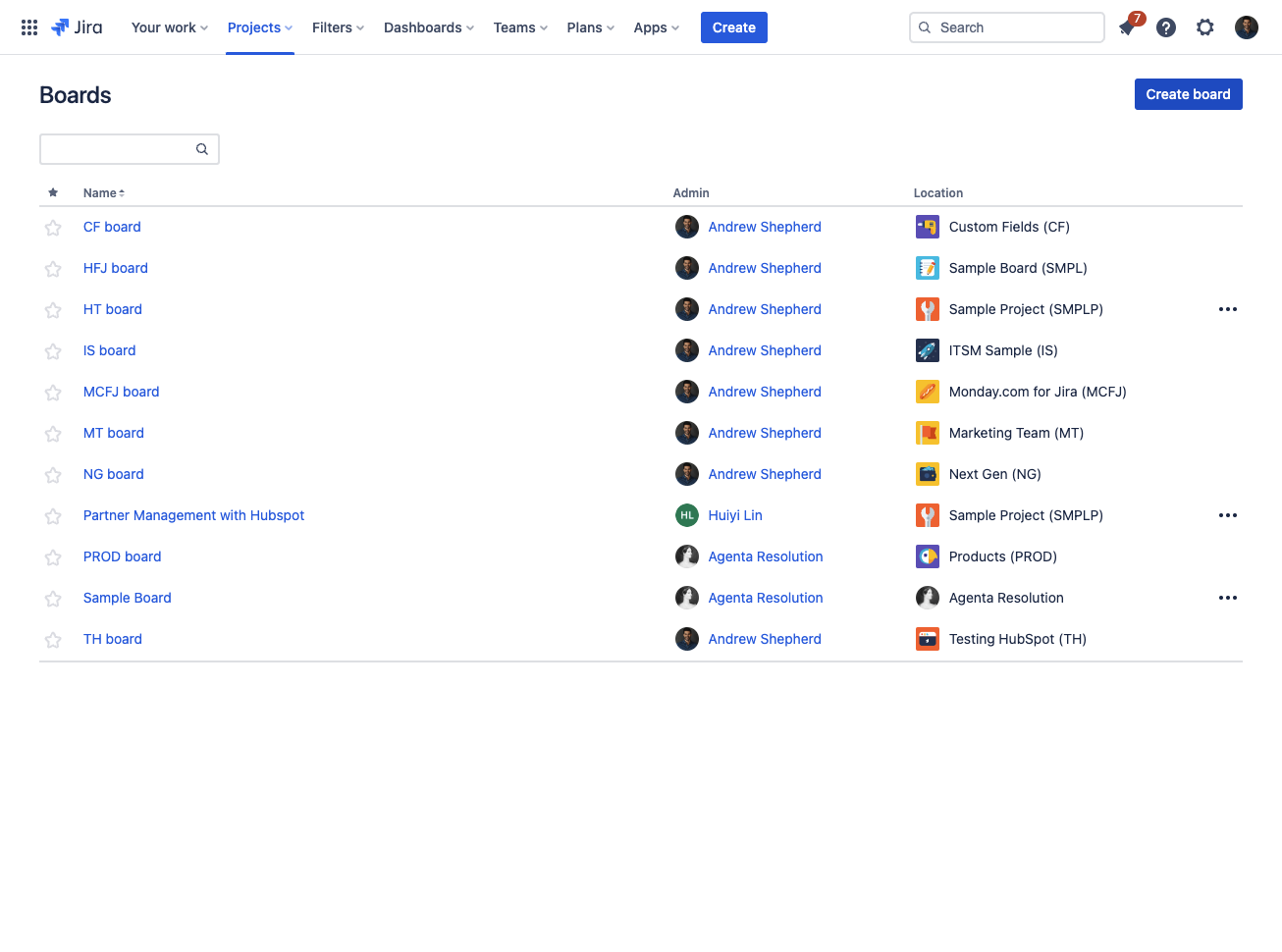The height and width of the screenshot is (952, 1282).
Task: Open the app switcher grid icon
Action: click(x=29, y=27)
